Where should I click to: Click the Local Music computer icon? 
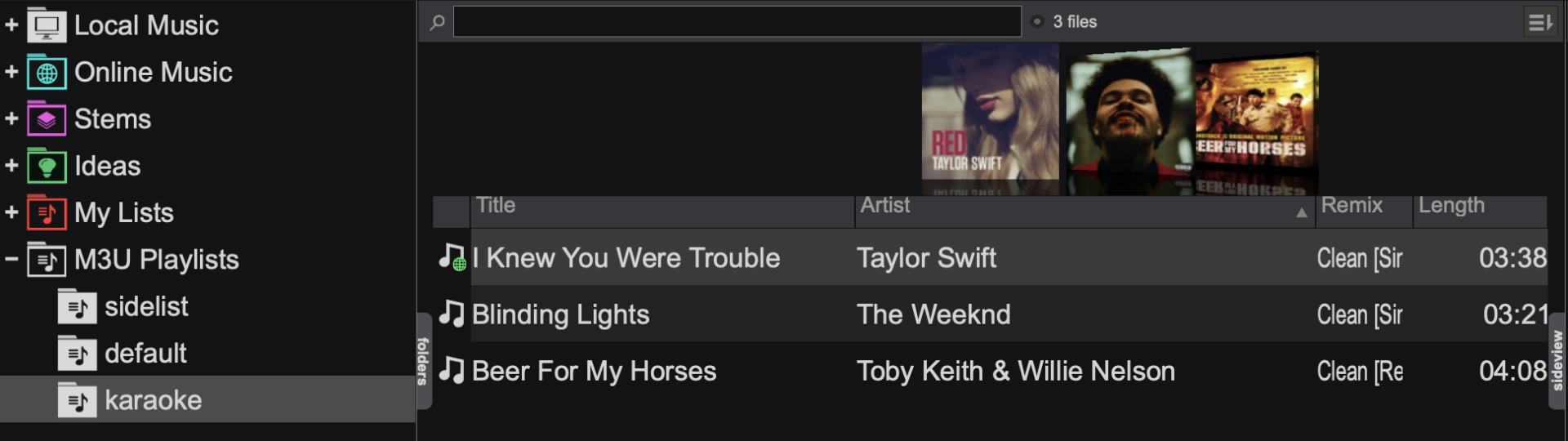47,25
